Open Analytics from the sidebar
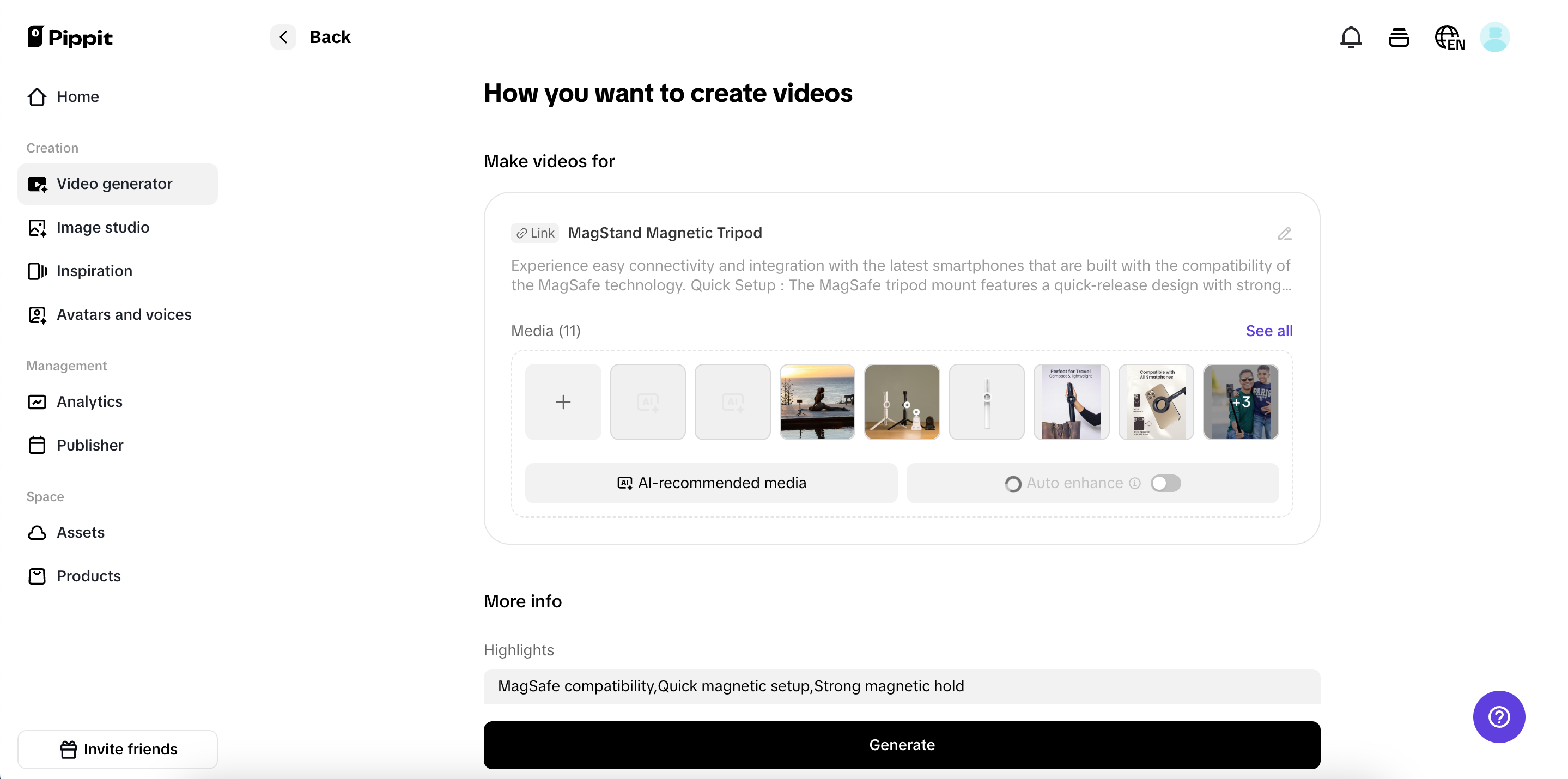Image resolution: width=1568 pixels, height=779 pixels. pyautogui.click(x=118, y=401)
